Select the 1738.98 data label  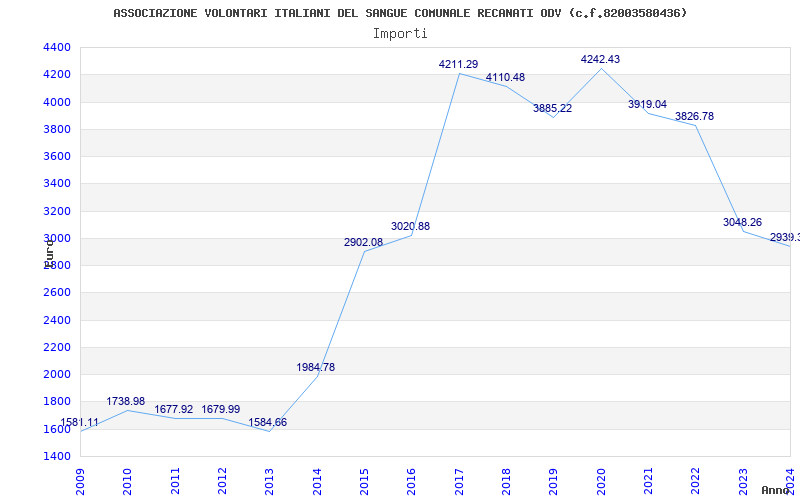coord(126,402)
